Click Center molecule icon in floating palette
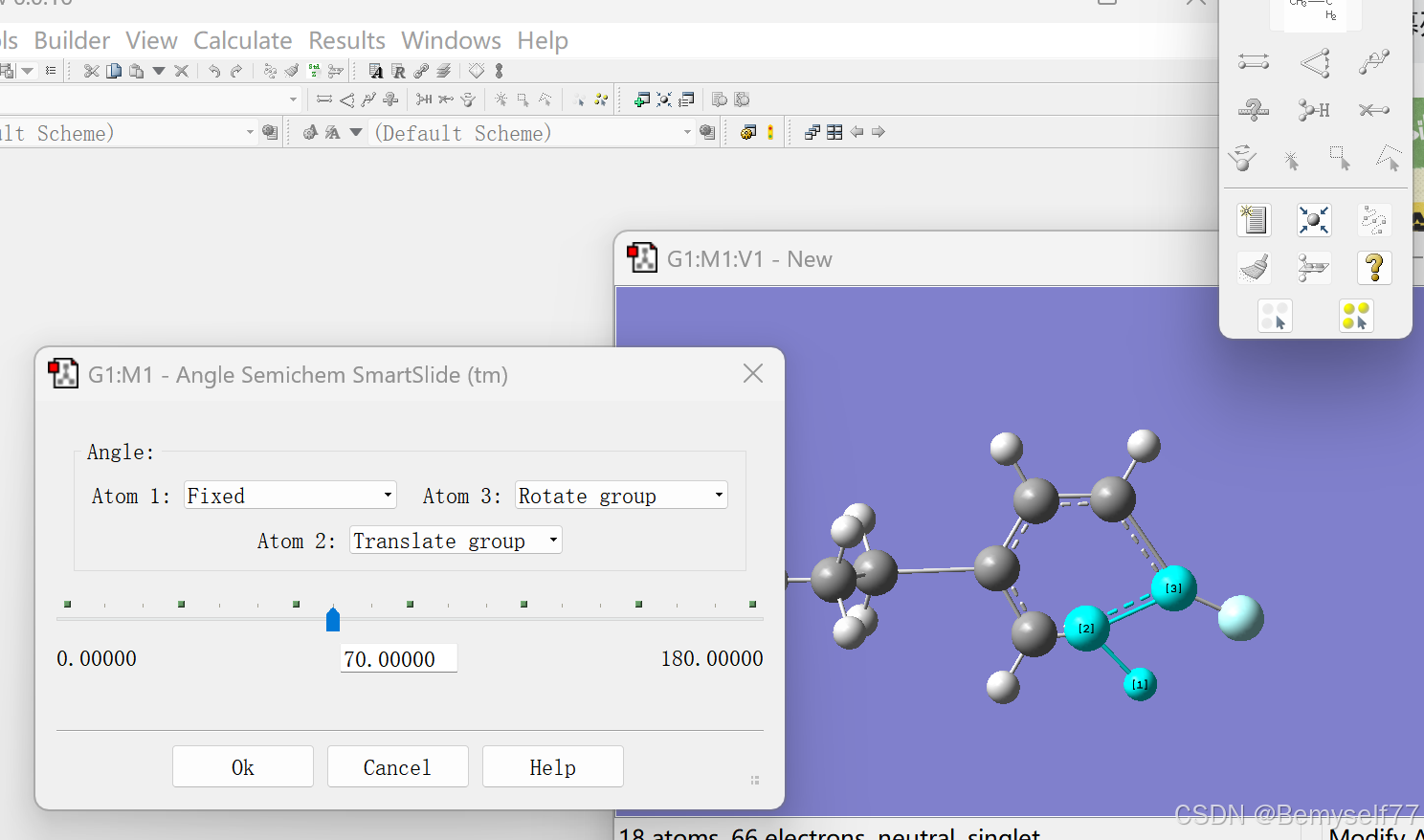1424x840 pixels. (1314, 220)
